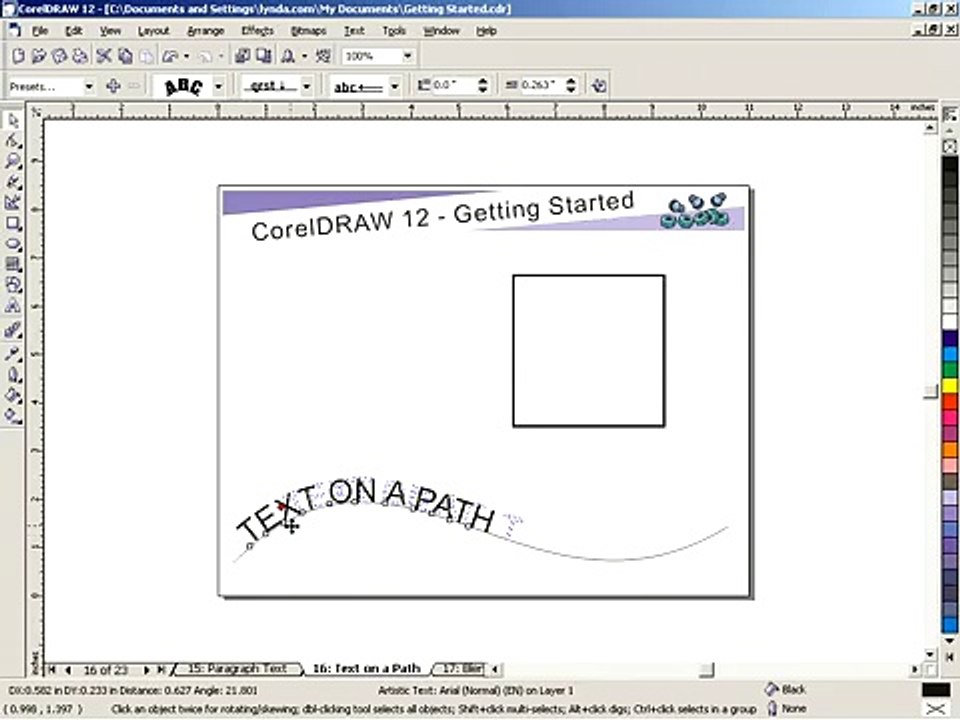
Task: Click the Distance from Path 0.0 field
Action: (454, 86)
